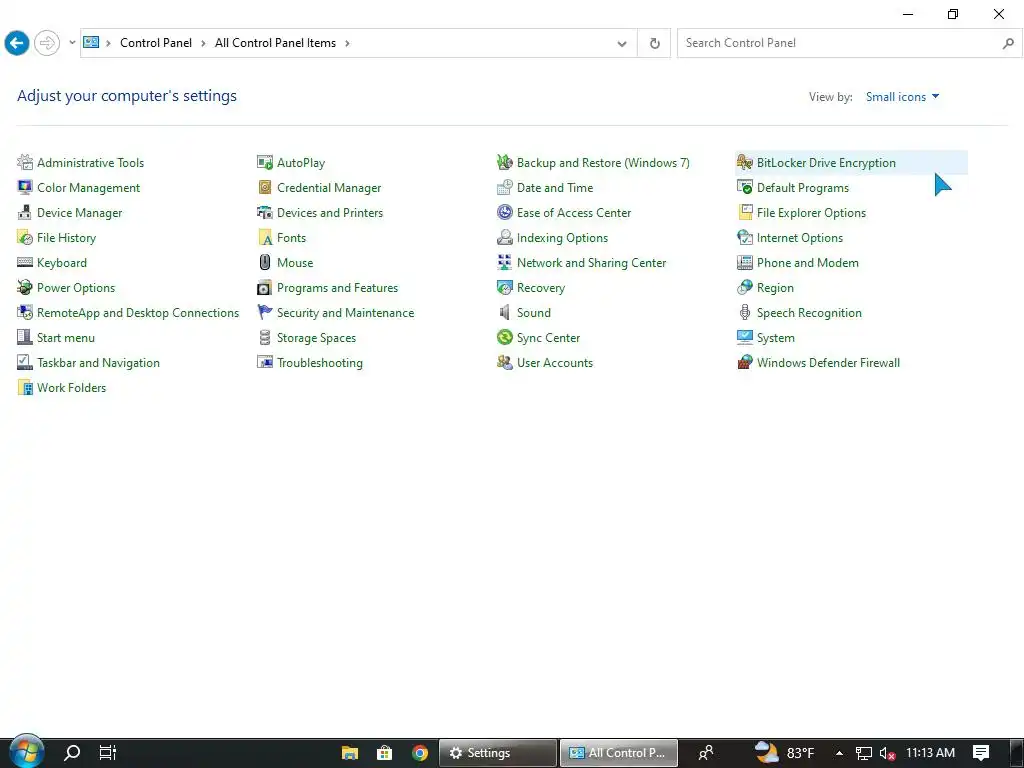1024x768 pixels.
Task: Go back with the Back arrow button
Action: pyautogui.click(x=16, y=43)
